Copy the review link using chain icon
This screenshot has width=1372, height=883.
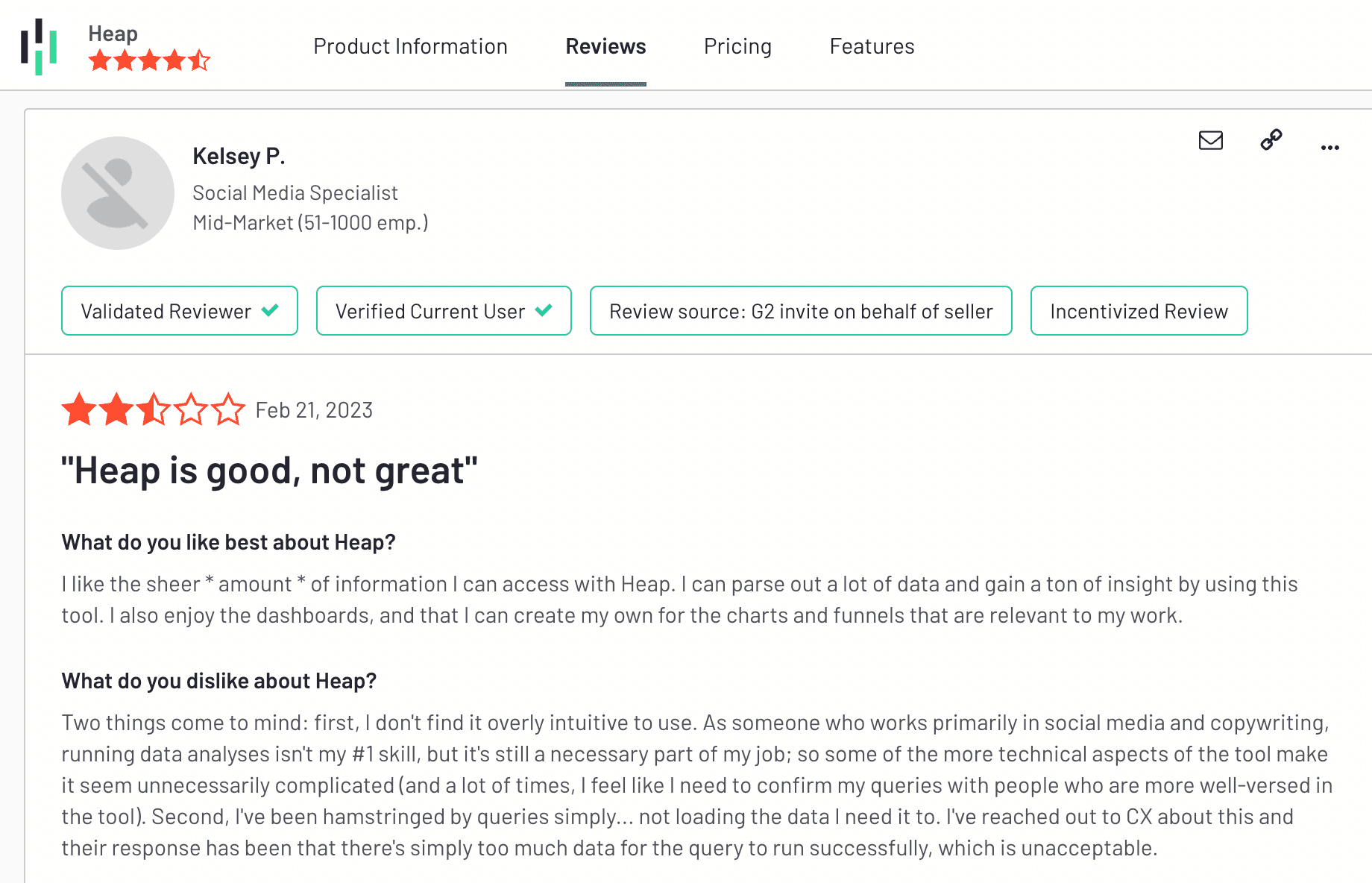pyautogui.click(x=1270, y=141)
